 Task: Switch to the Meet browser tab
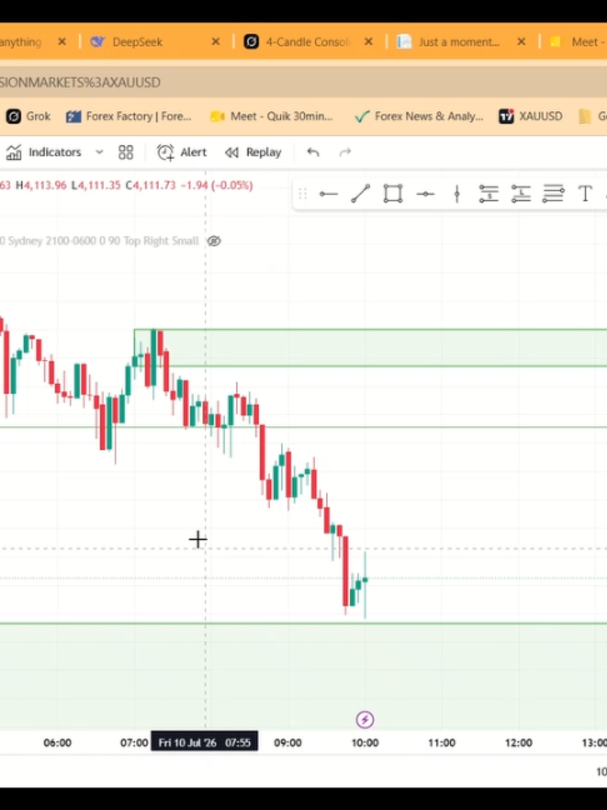pos(579,42)
